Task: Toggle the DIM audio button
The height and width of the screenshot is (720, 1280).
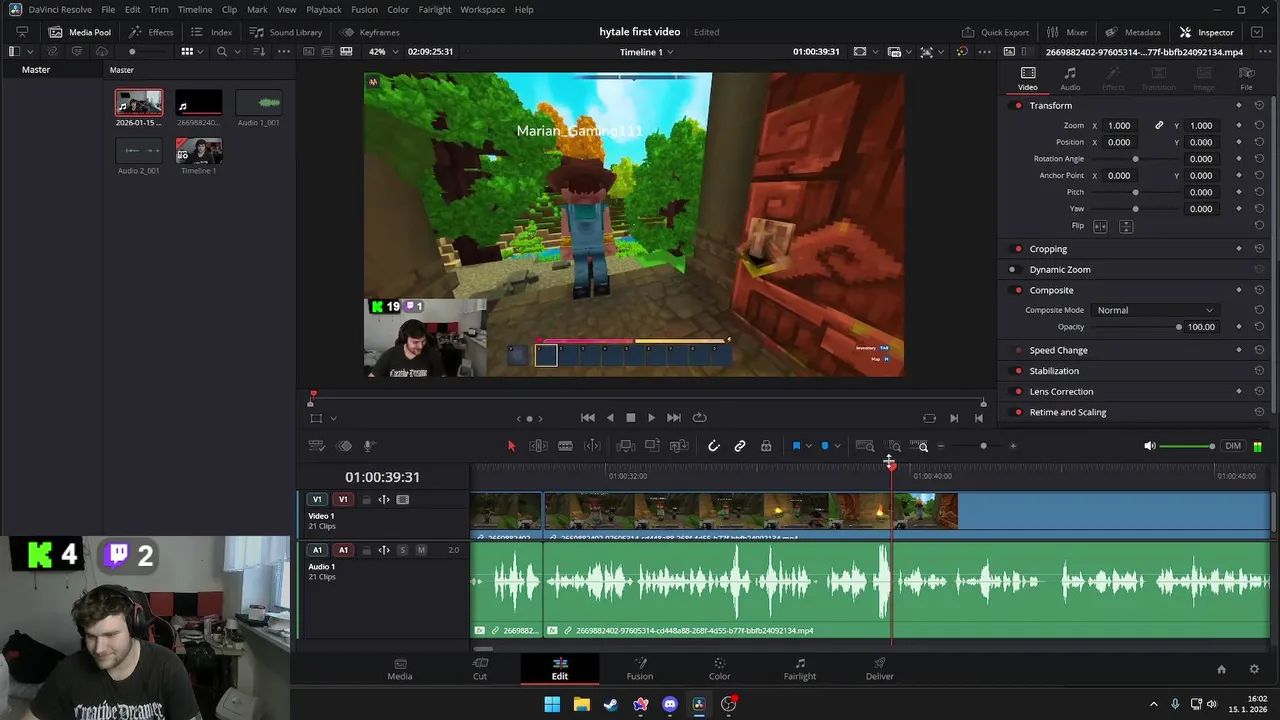Action: [x=1233, y=446]
